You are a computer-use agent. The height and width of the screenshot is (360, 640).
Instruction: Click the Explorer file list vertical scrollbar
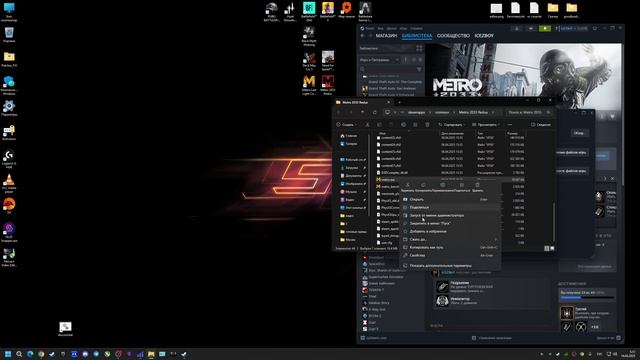point(554,222)
